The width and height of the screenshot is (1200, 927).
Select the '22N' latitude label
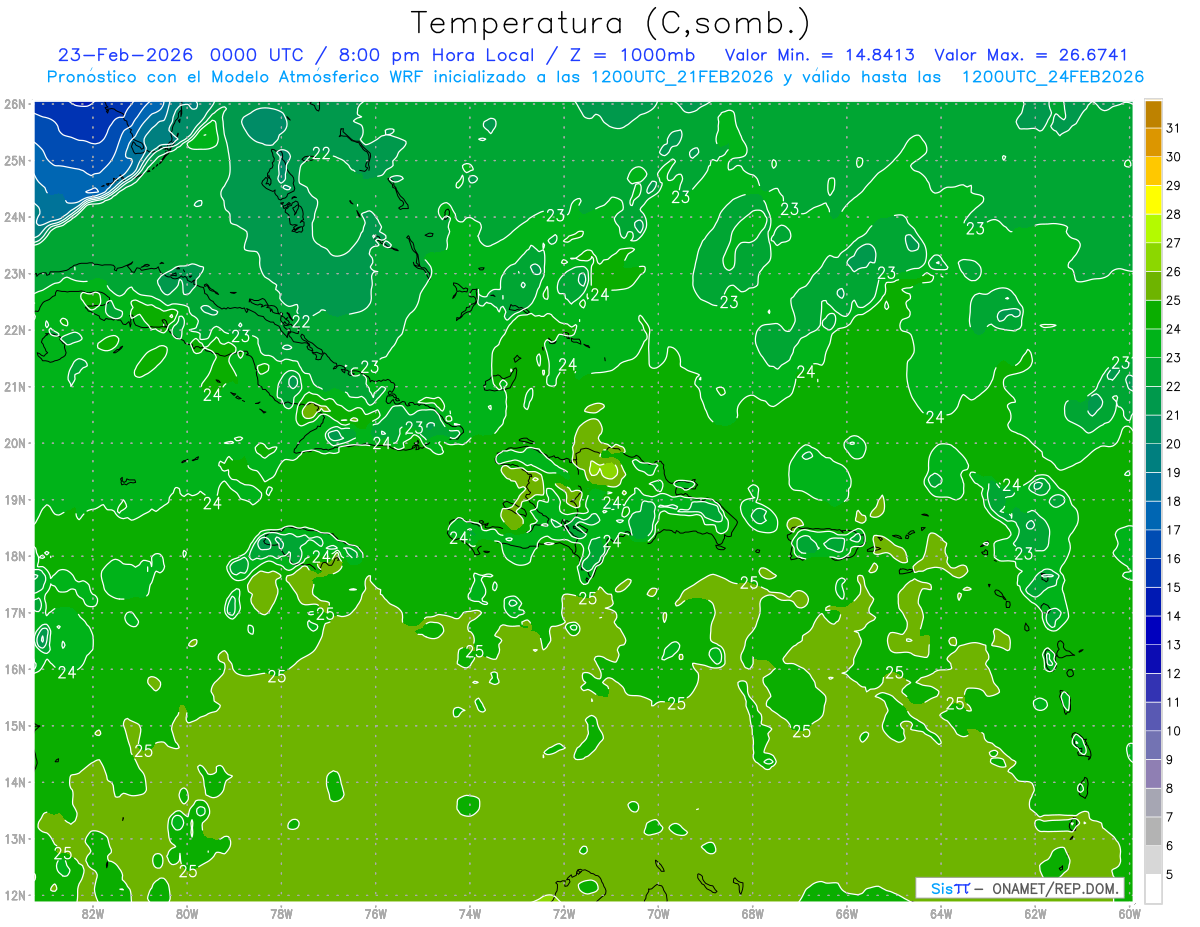pyautogui.click(x=14, y=330)
